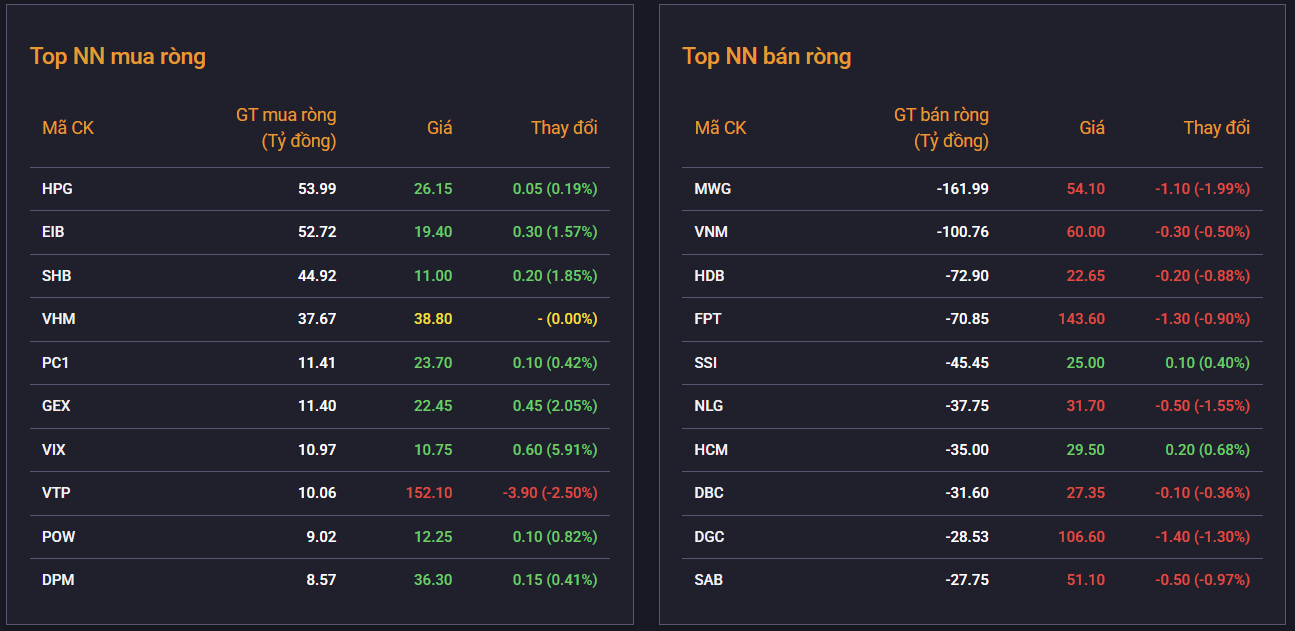Click 'GT bán ròng (Tỷ đồng)' column header
The width and height of the screenshot is (1295, 631).
tap(941, 128)
